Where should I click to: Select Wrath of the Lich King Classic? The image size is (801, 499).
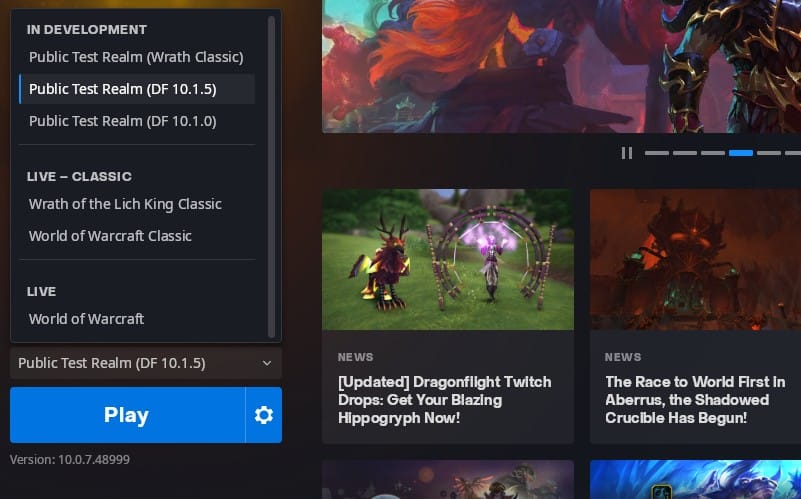tap(136, 204)
